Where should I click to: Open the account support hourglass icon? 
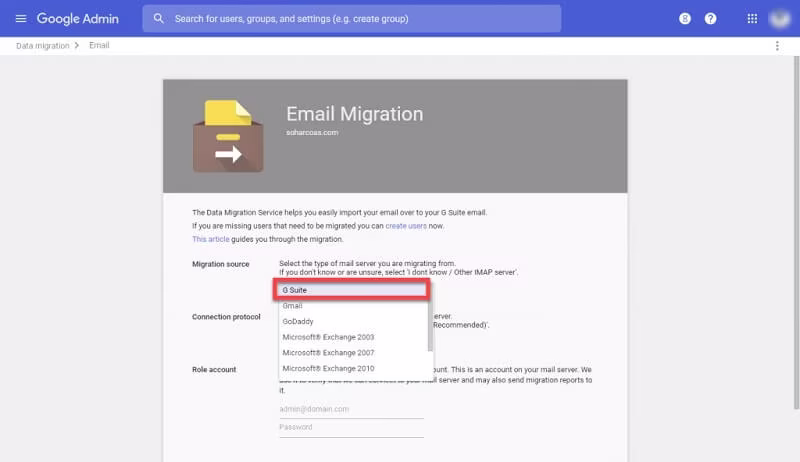(x=685, y=19)
